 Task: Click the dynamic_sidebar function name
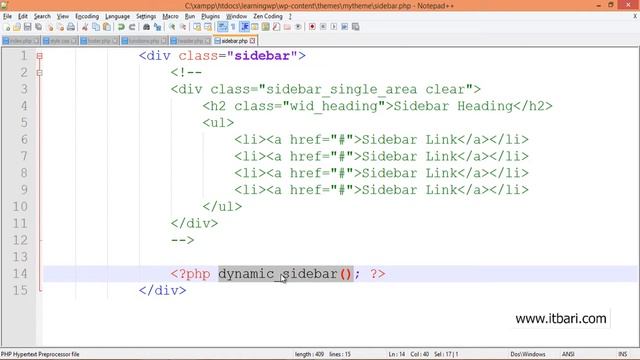[x=278, y=274]
